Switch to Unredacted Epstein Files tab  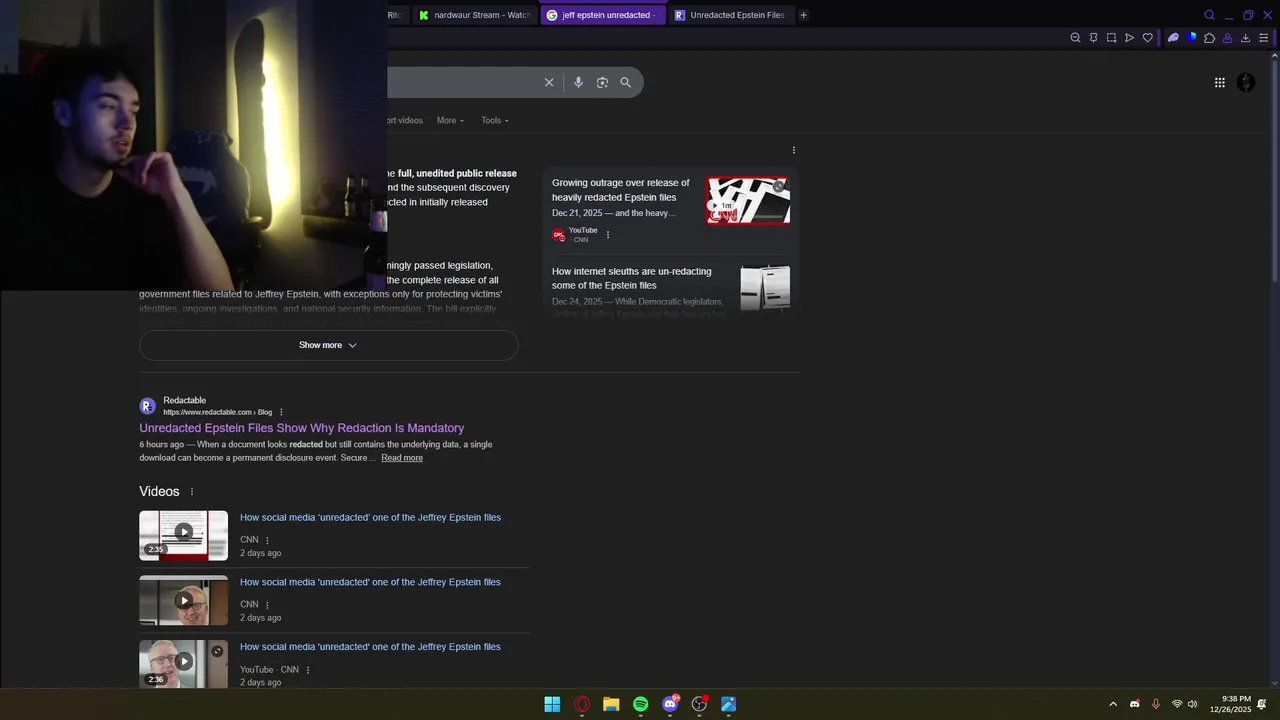731,15
